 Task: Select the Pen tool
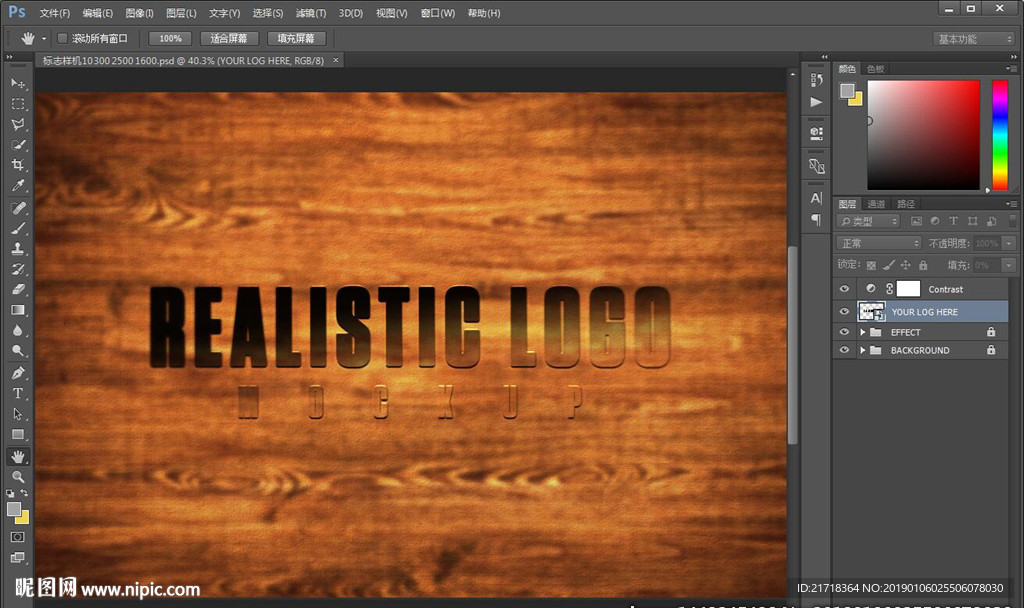[x=18, y=372]
